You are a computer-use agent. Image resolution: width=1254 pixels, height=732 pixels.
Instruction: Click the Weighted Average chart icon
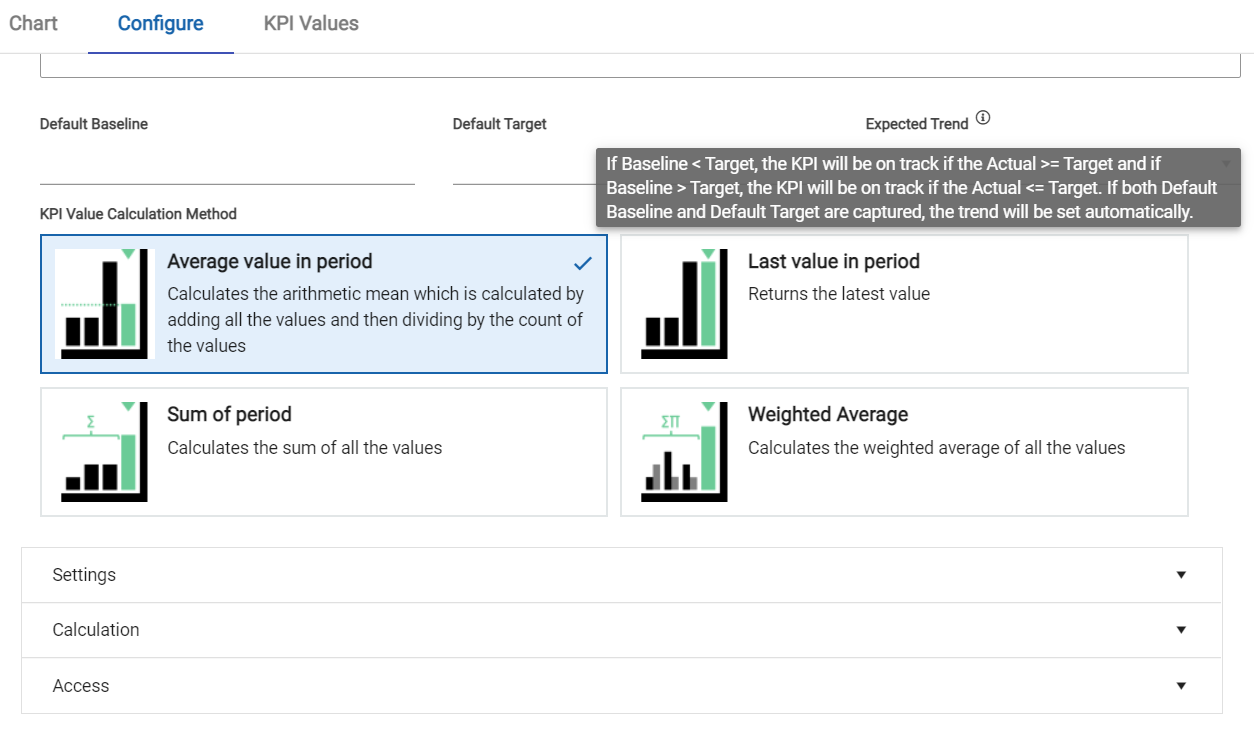coord(682,452)
